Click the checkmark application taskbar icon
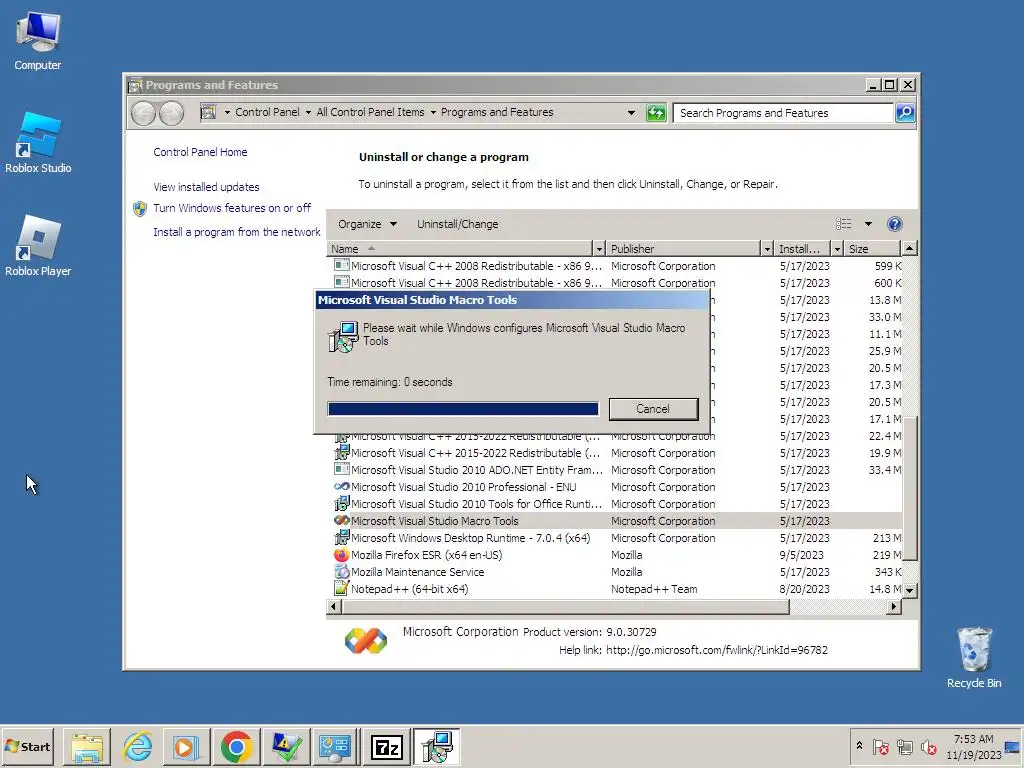 [286, 746]
